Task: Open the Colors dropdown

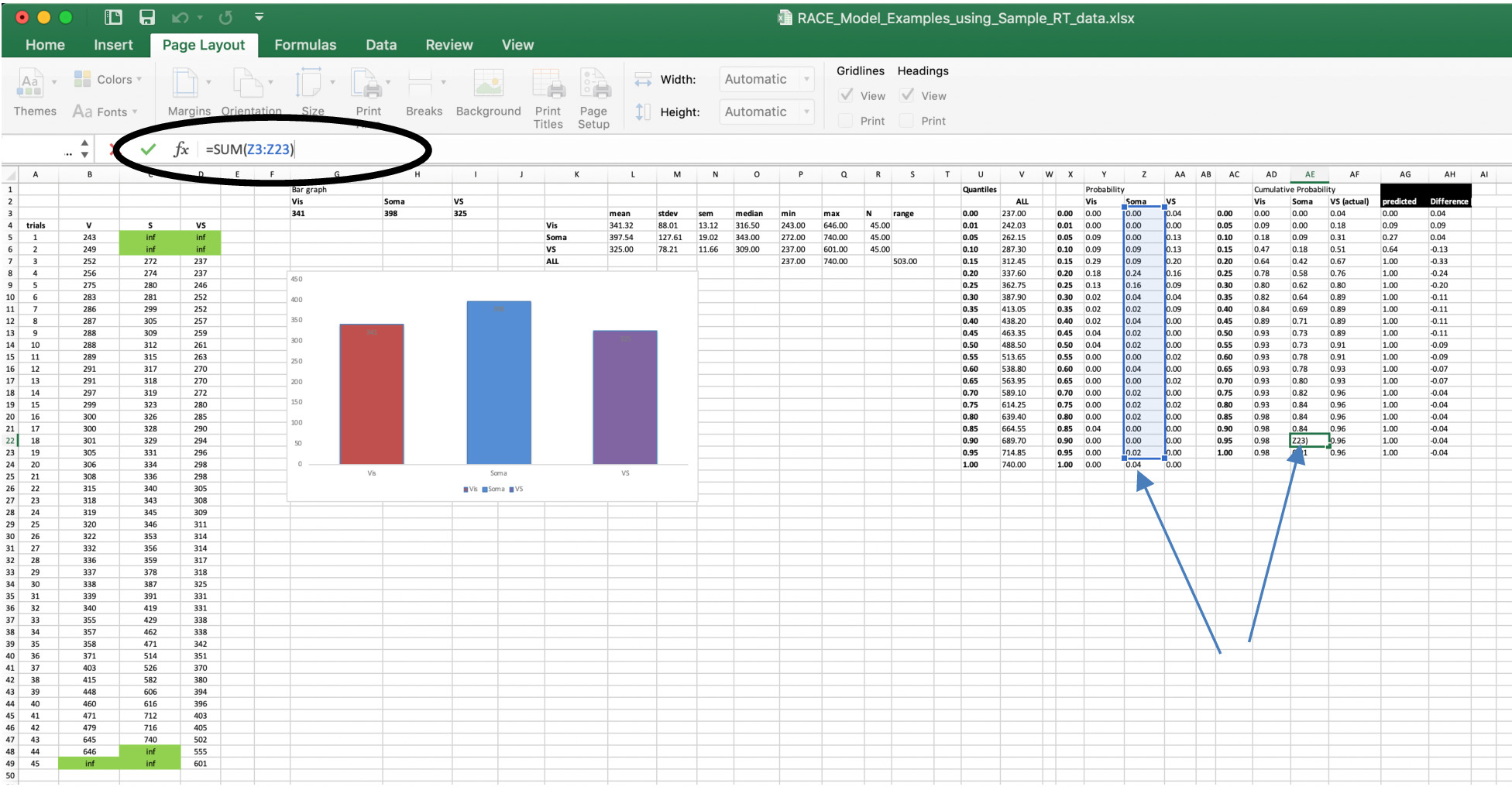Action: tap(108, 79)
